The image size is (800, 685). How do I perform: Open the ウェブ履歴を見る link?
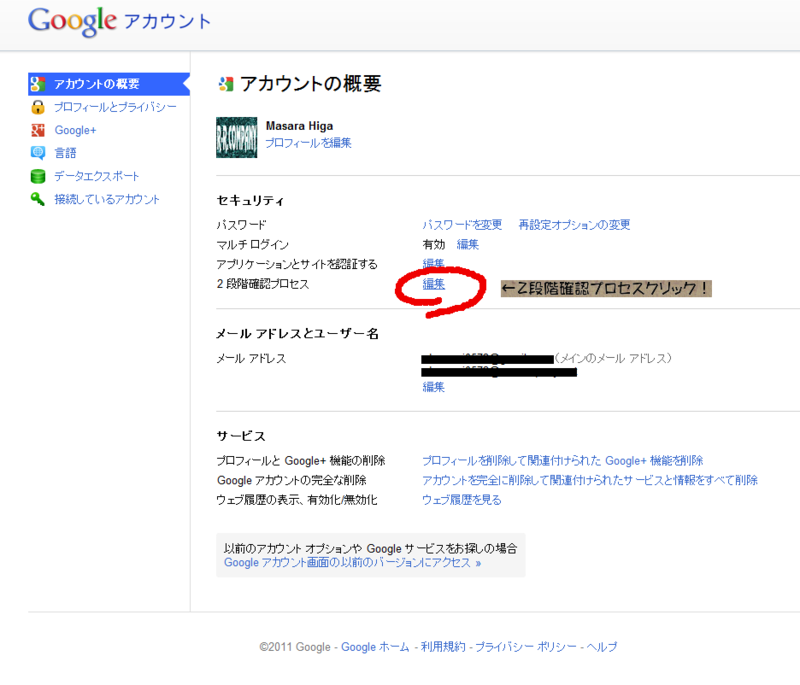pos(462,500)
